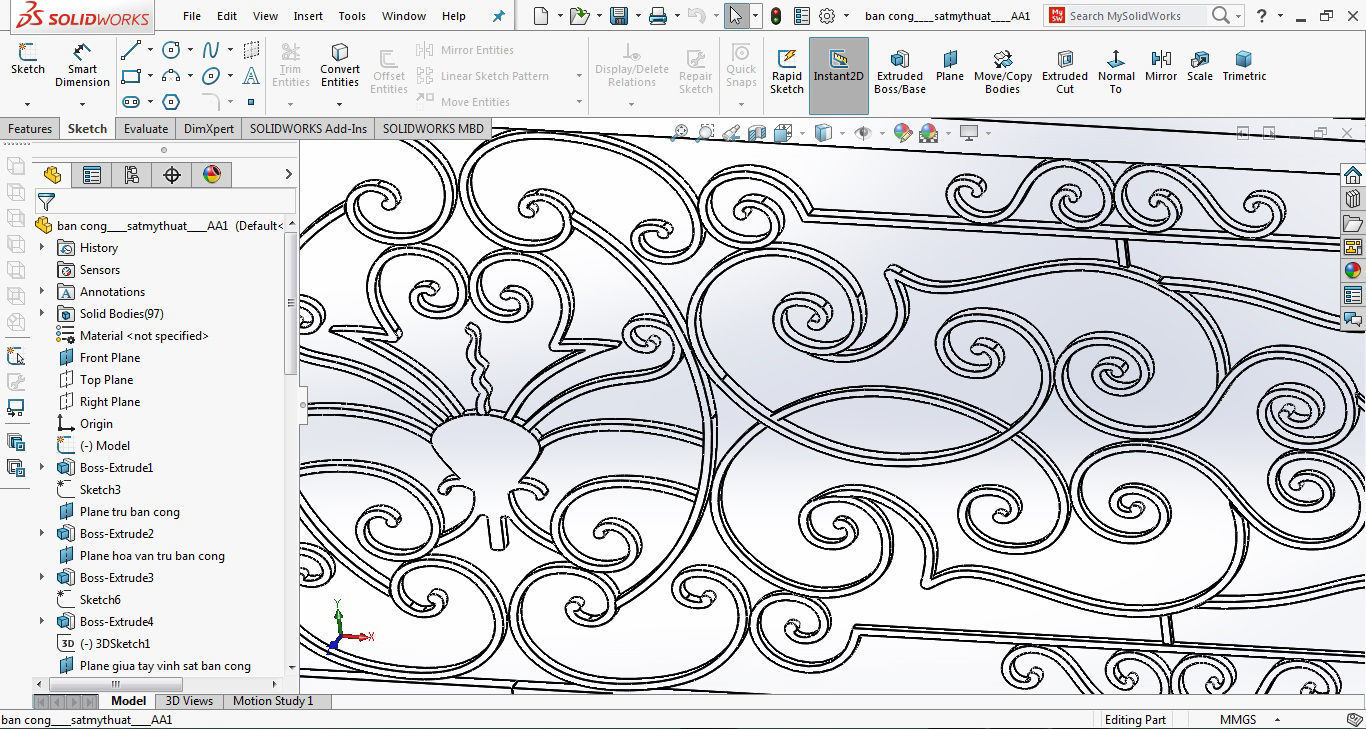1366x729 pixels.
Task: Select the sketch Text tool
Action: (251, 76)
